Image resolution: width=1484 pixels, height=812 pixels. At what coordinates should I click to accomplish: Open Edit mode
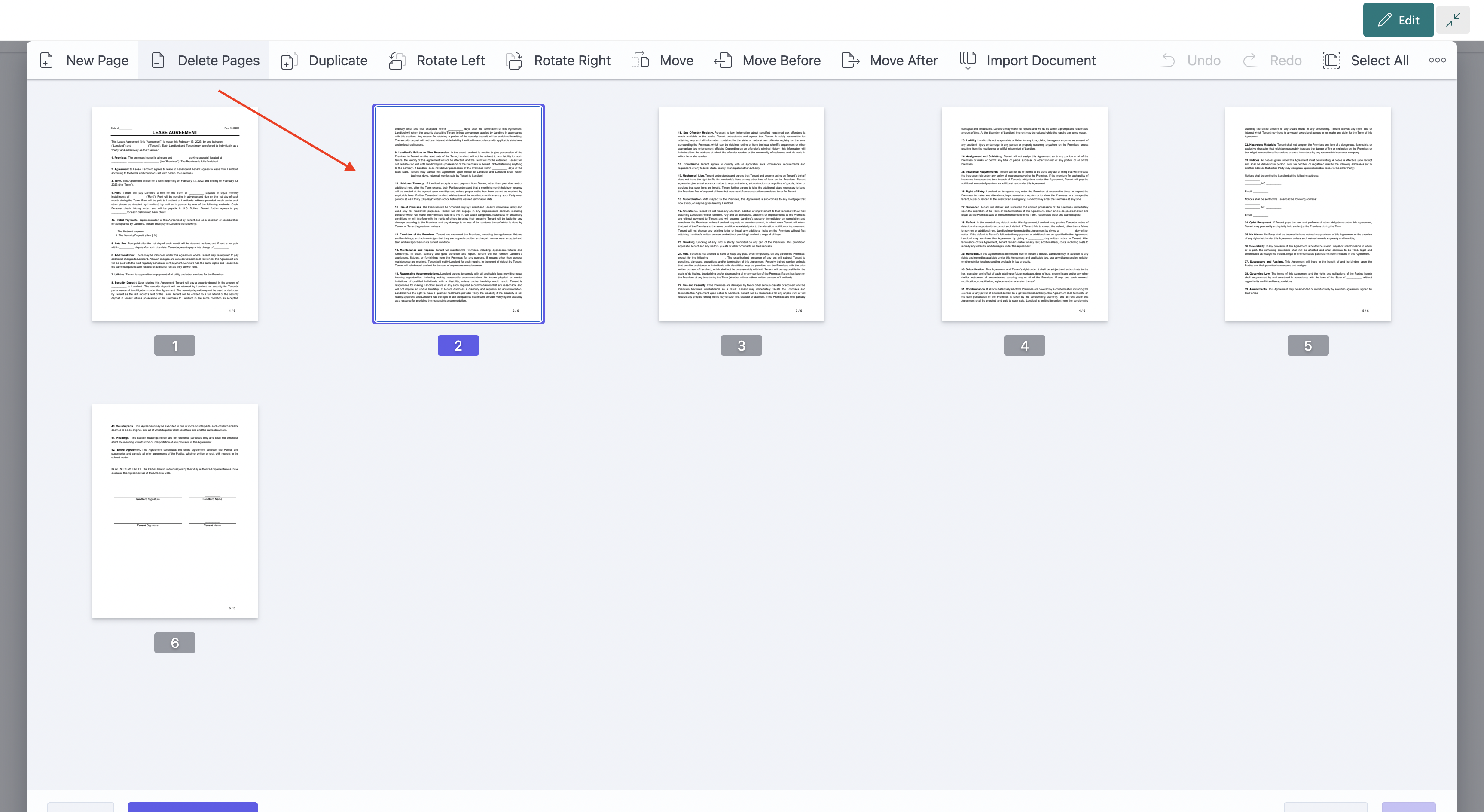pyautogui.click(x=1398, y=20)
